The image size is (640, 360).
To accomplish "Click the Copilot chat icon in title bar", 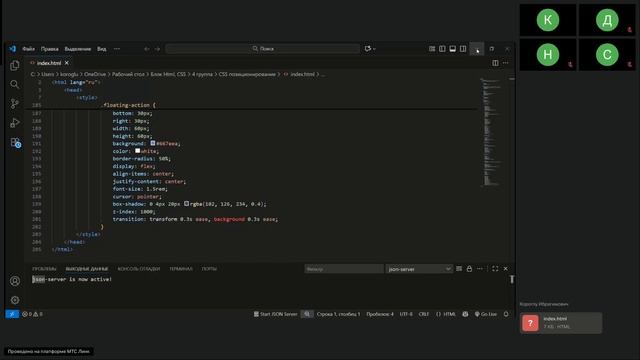I will click(x=368, y=49).
